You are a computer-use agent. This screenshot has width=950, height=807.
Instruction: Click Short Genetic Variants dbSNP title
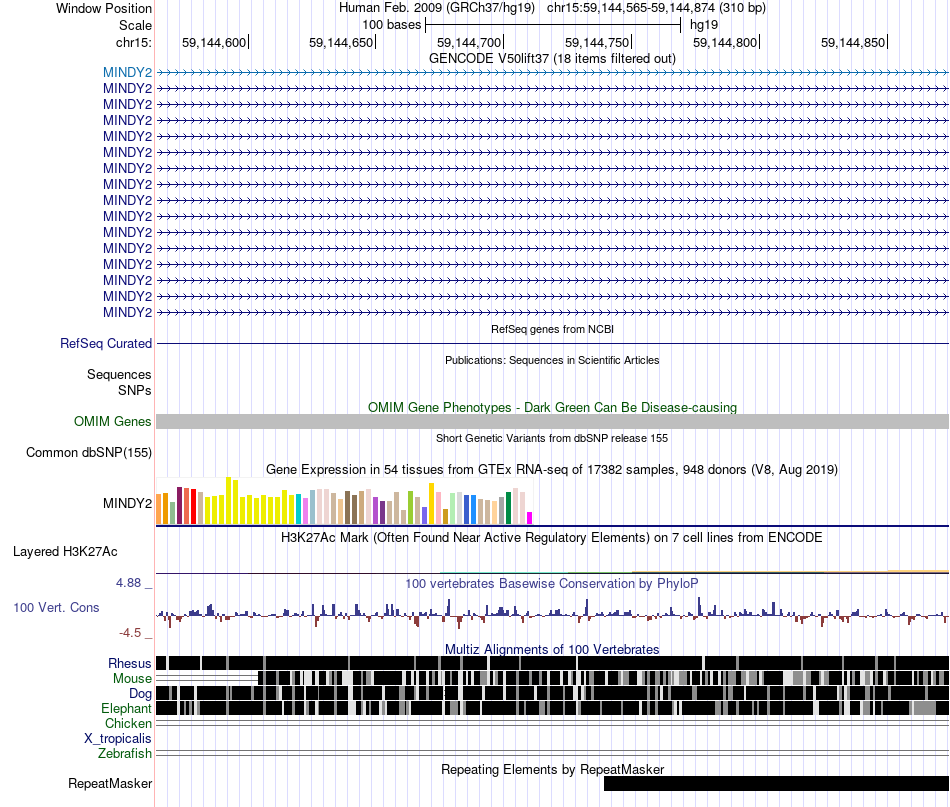point(552,438)
